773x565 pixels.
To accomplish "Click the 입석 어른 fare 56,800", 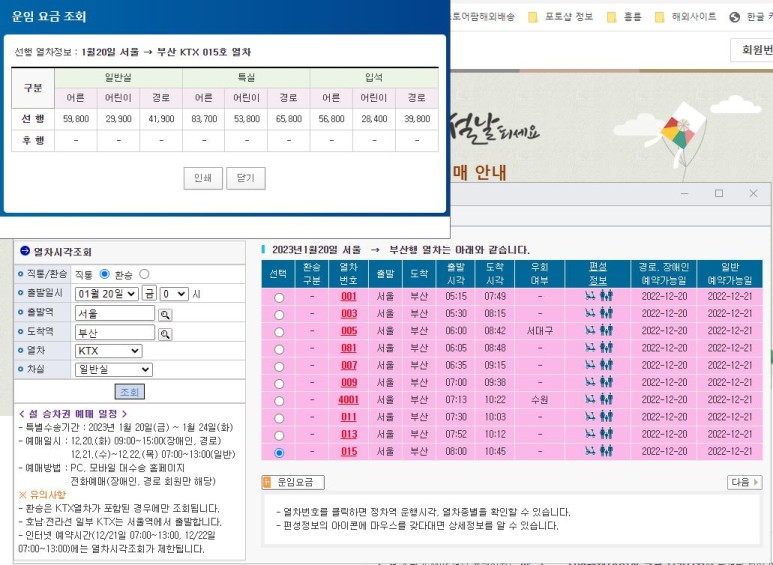I will 331,119.
